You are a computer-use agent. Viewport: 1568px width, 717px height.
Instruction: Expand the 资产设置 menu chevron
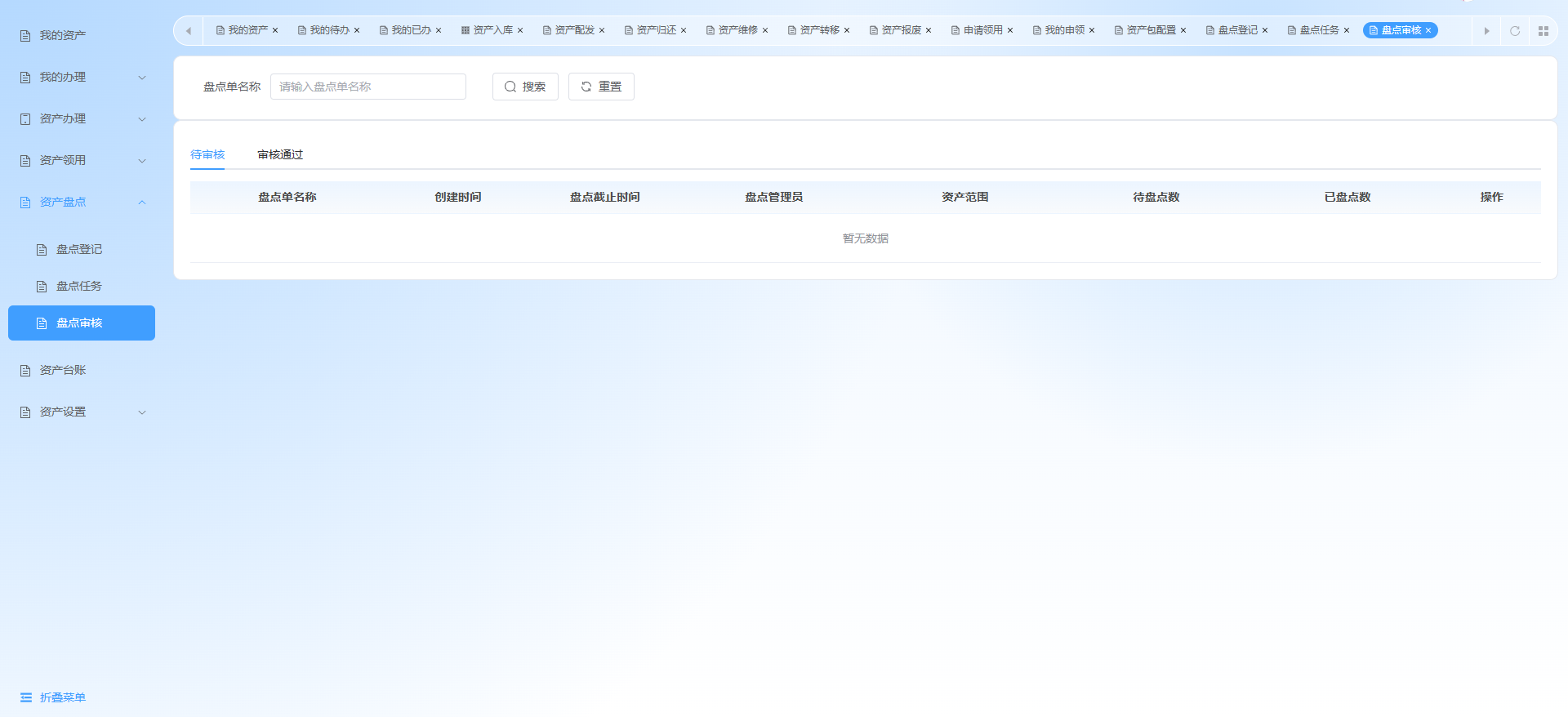coord(142,412)
